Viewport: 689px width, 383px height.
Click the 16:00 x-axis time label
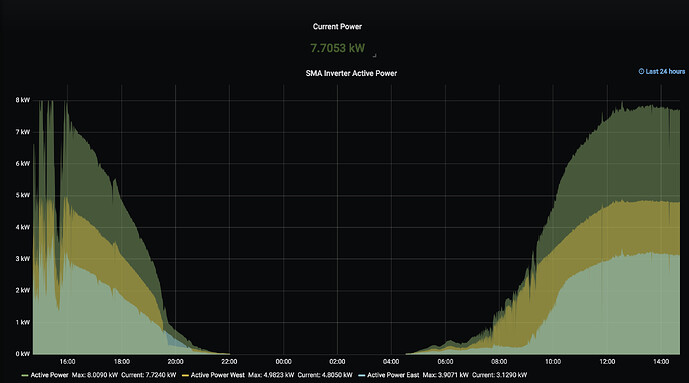tap(67, 361)
